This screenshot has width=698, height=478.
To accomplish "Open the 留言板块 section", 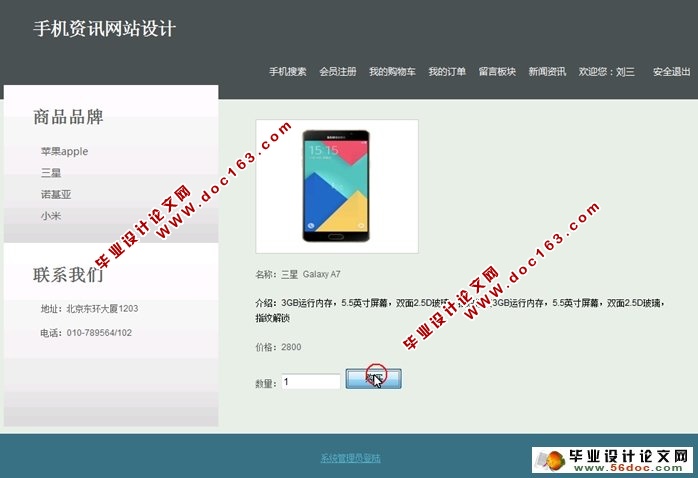I will point(497,72).
